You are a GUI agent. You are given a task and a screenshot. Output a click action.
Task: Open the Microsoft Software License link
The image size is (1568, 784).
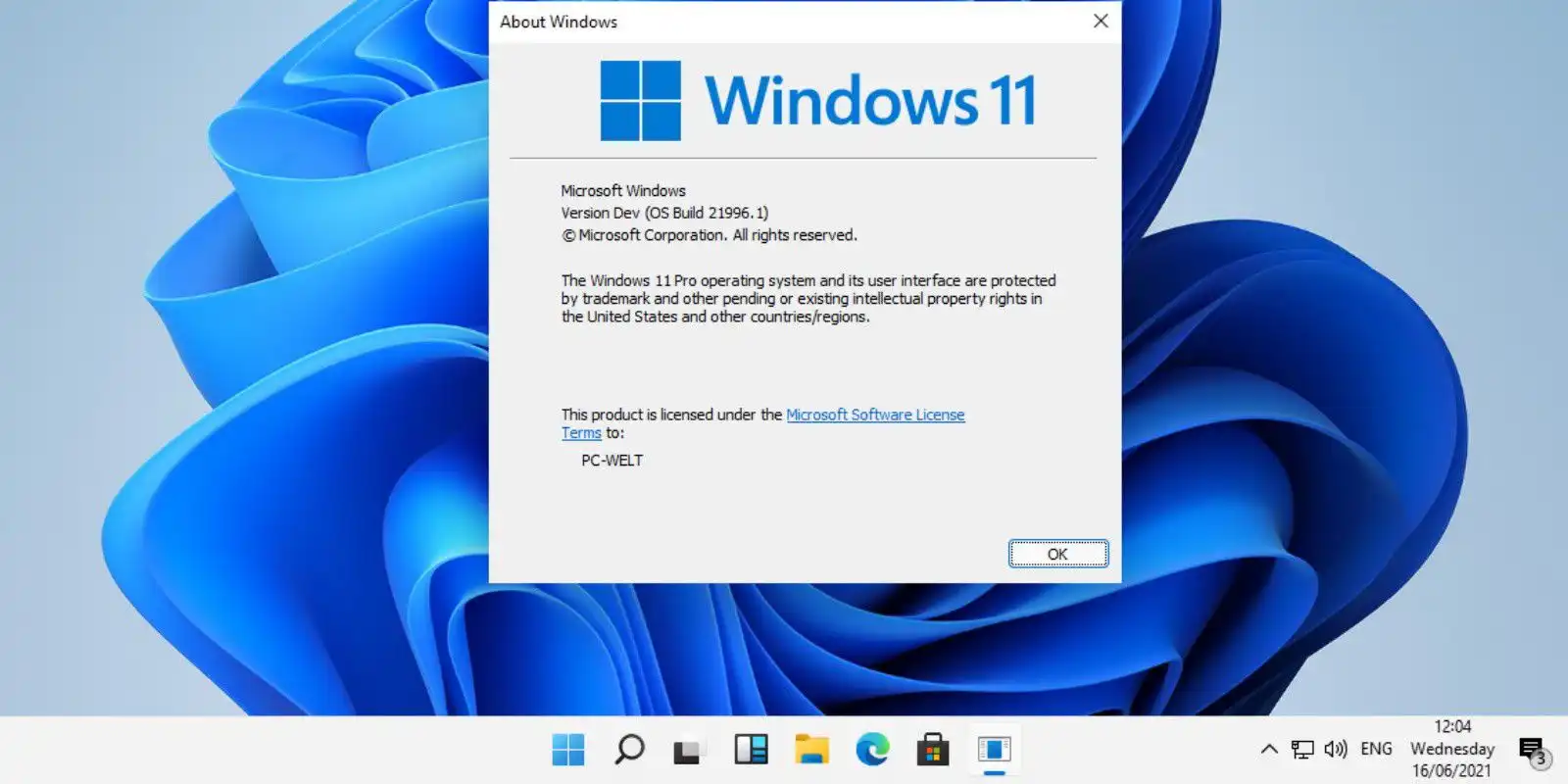[x=875, y=415]
